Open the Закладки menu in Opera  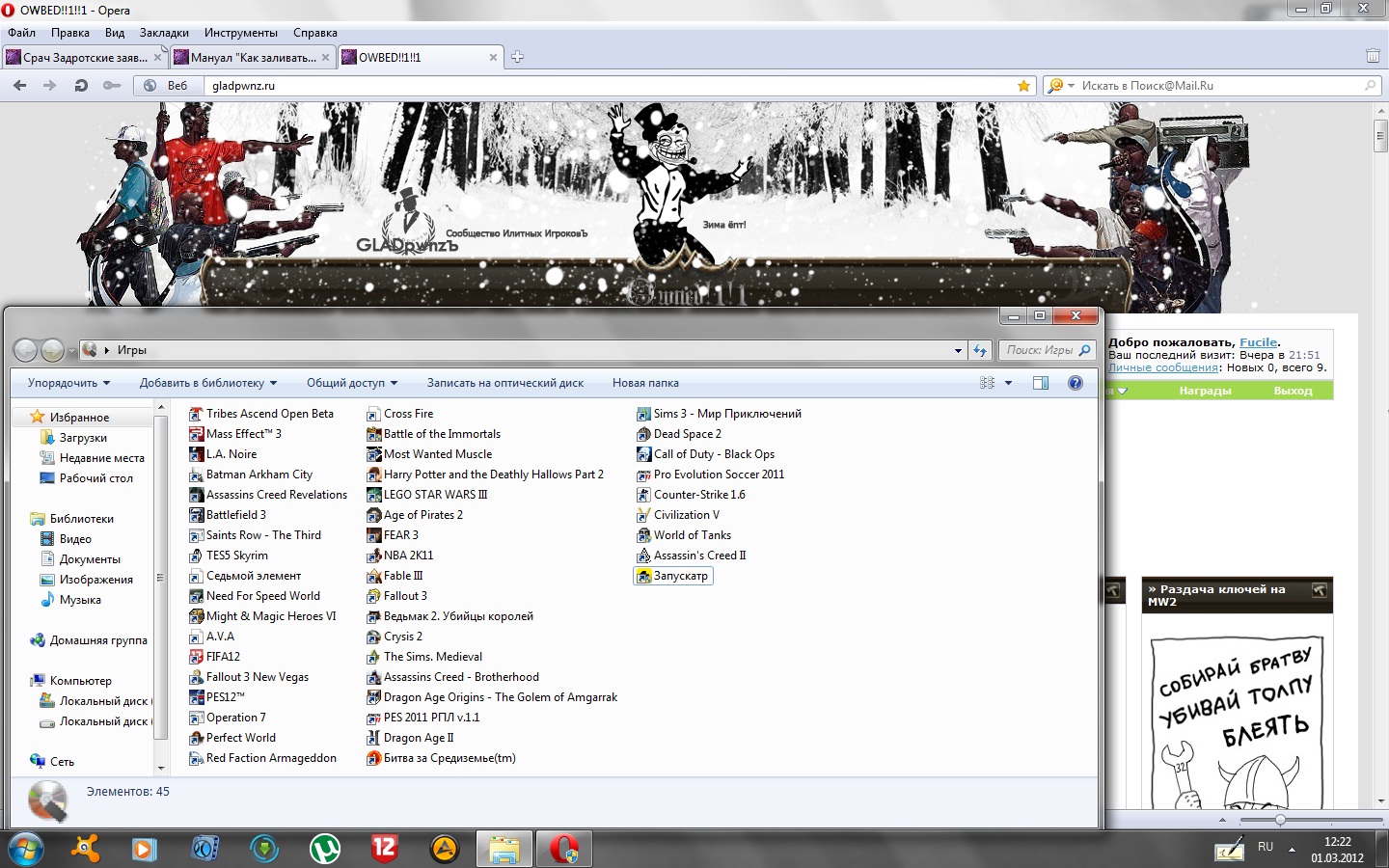[x=164, y=33]
